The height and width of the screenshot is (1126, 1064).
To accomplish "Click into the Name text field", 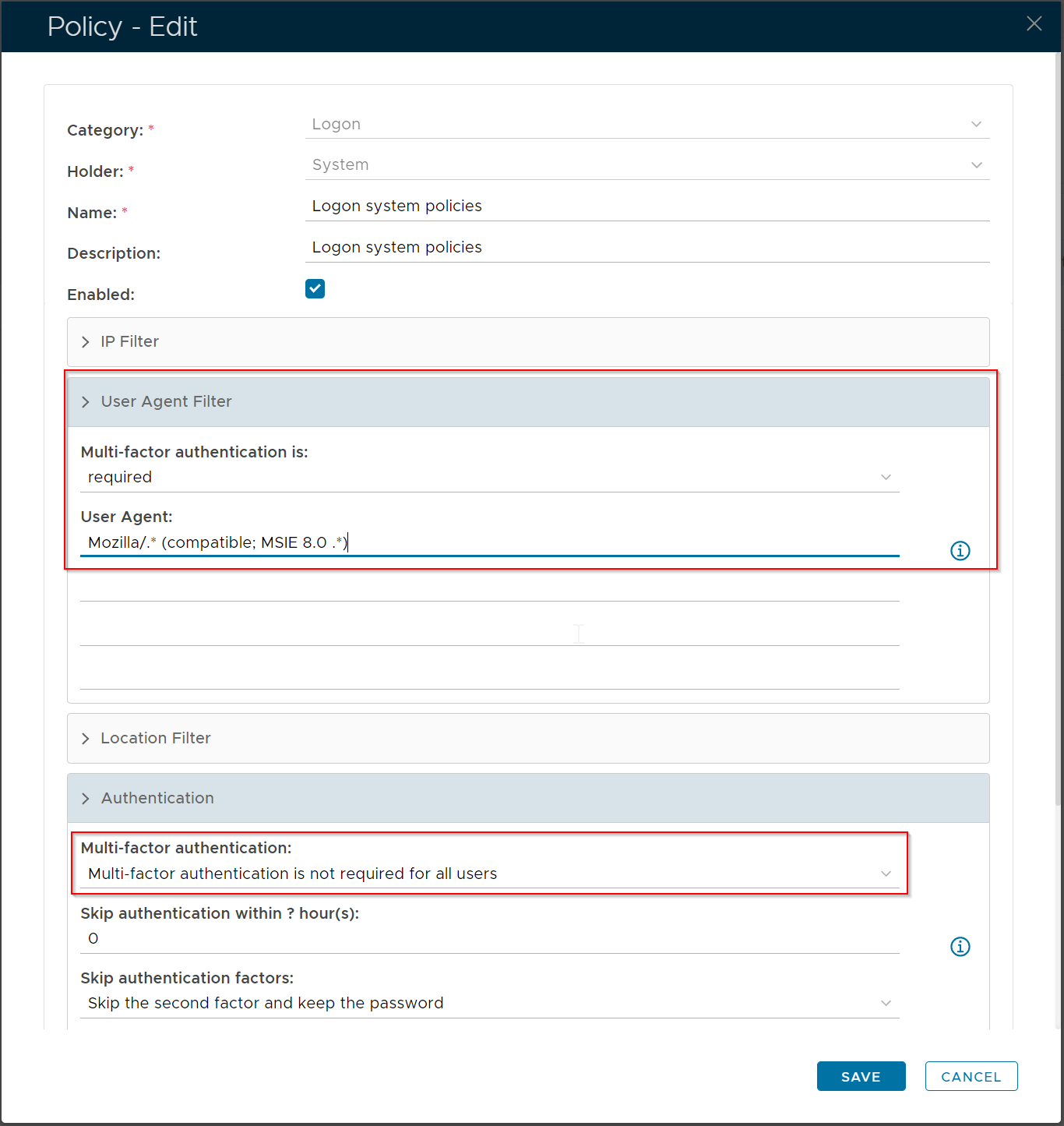I will [x=647, y=206].
